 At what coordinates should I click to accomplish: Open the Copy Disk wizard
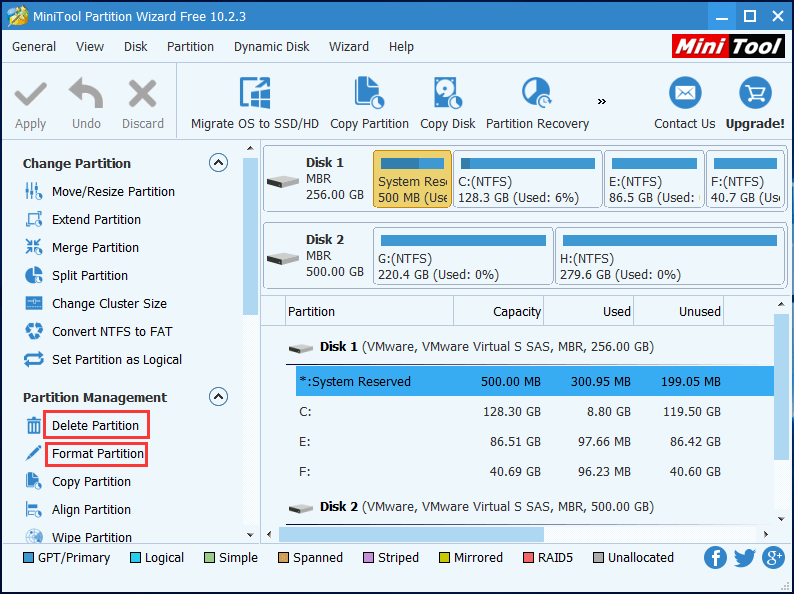click(448, 93)
